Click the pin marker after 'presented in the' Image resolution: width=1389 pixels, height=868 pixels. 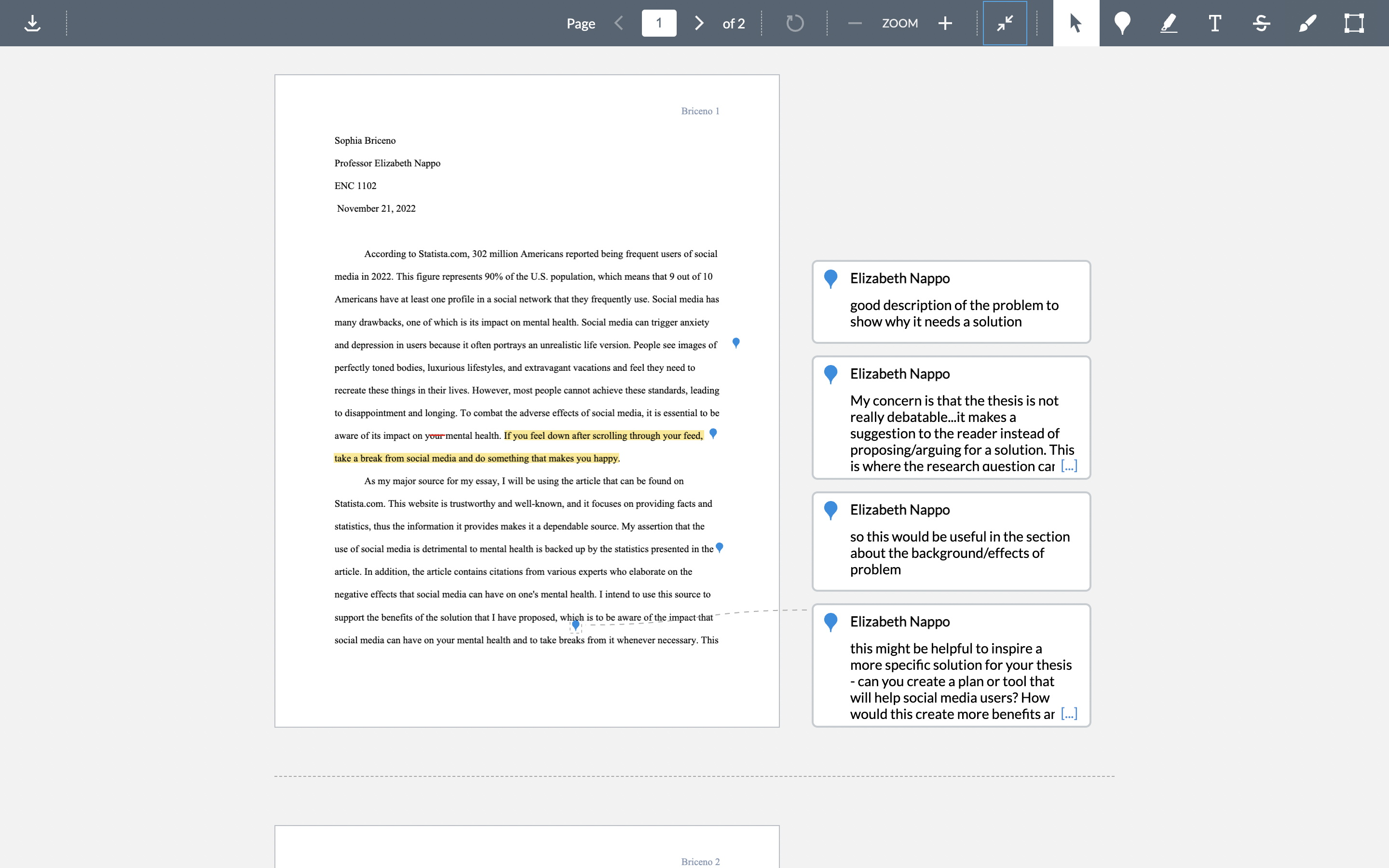(719, 547)
